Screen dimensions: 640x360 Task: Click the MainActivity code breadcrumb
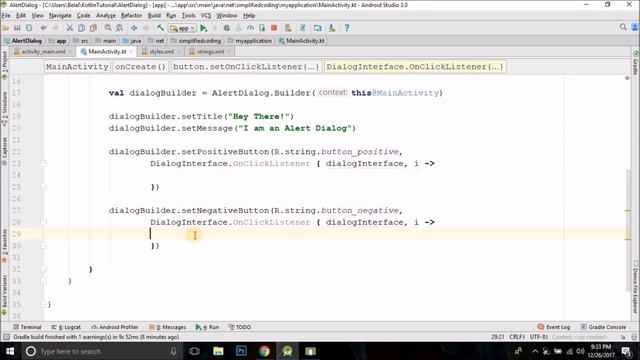[x=77, y=67]
